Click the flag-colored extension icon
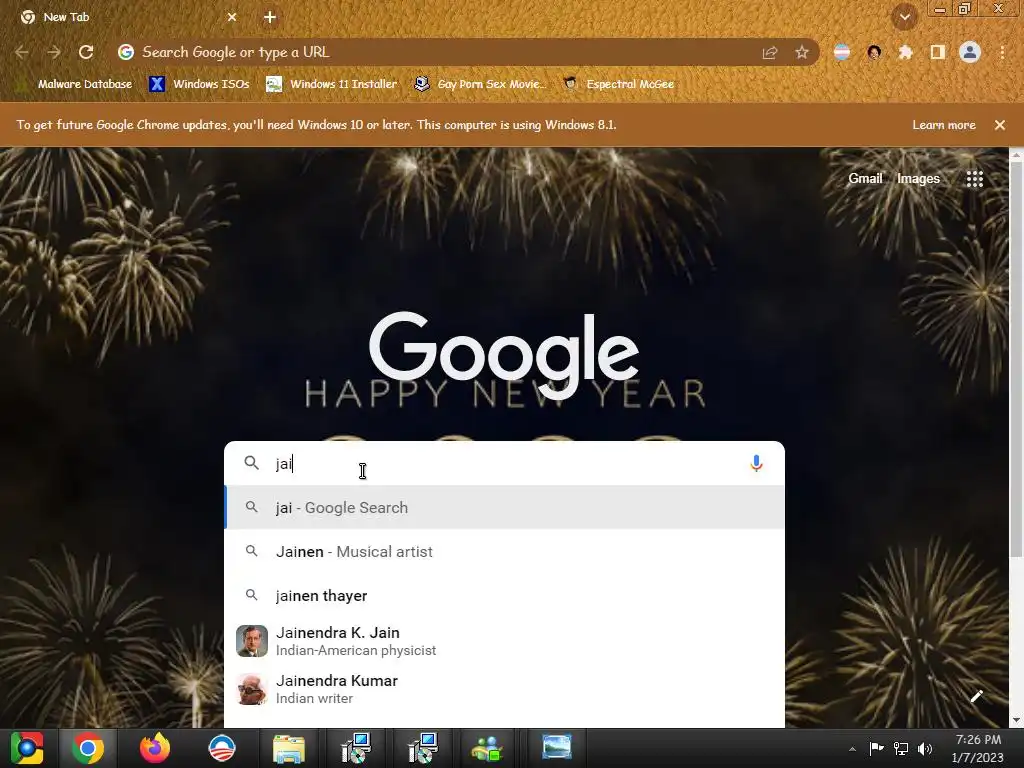This screenshot has height=768, width=1024. coord(842,52)
